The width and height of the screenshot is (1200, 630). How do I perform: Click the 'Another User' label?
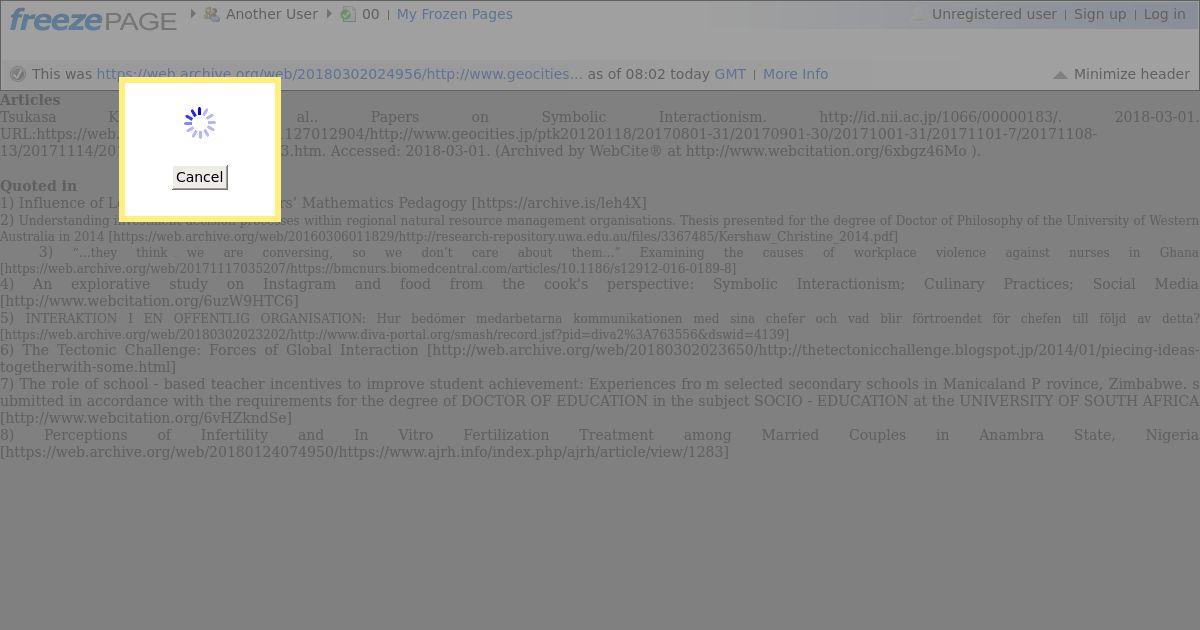point(272,14)
